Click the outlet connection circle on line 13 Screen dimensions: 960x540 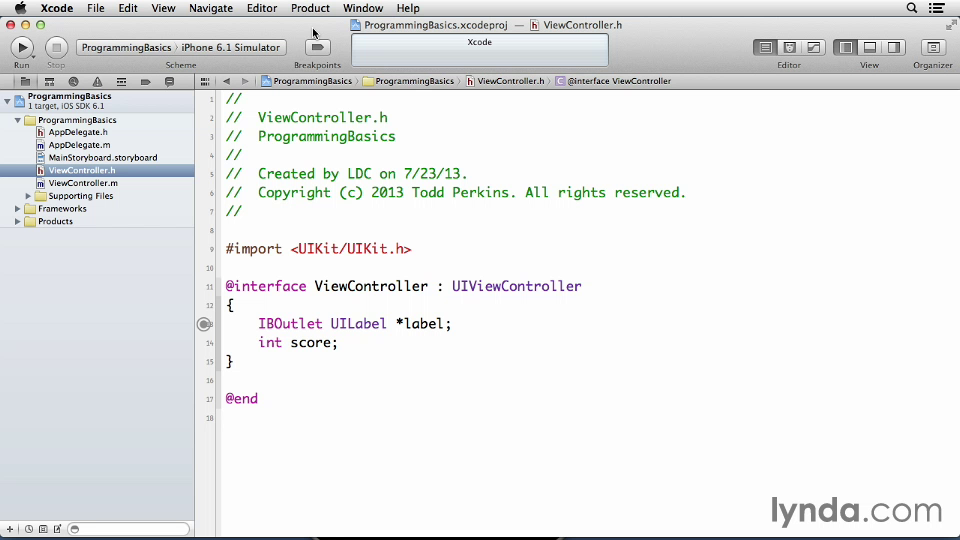click(204, 324)
